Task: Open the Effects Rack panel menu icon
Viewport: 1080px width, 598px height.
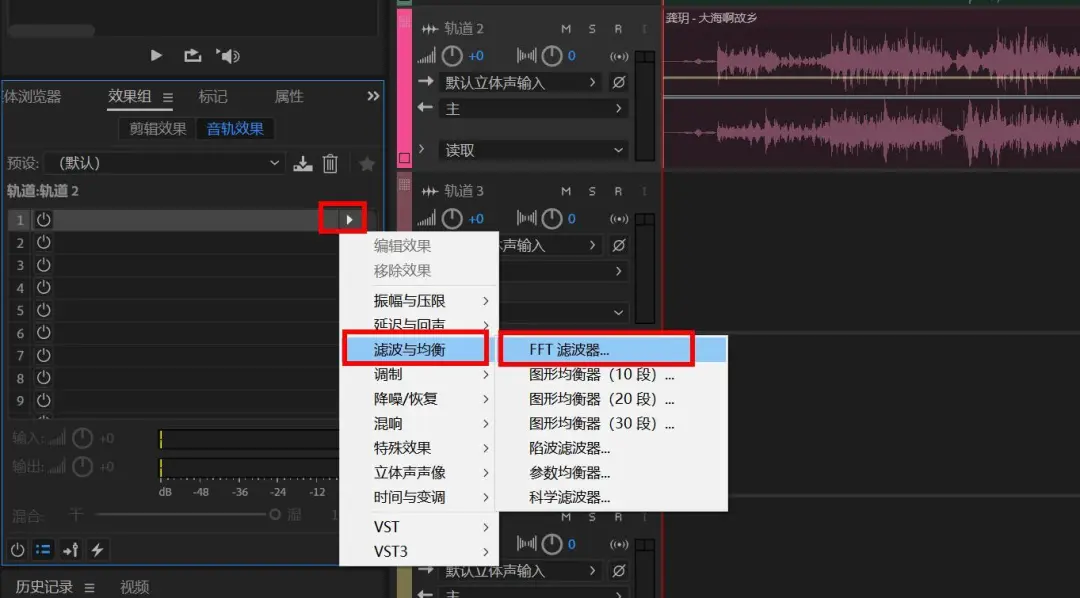Action: [168, 97]
